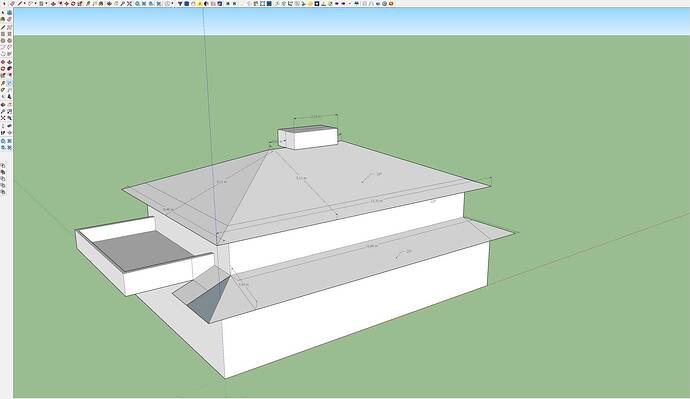Choose Section Plane tool in left tool set
Viewport: 690px width, 399px height.
(x=9, y=132)
